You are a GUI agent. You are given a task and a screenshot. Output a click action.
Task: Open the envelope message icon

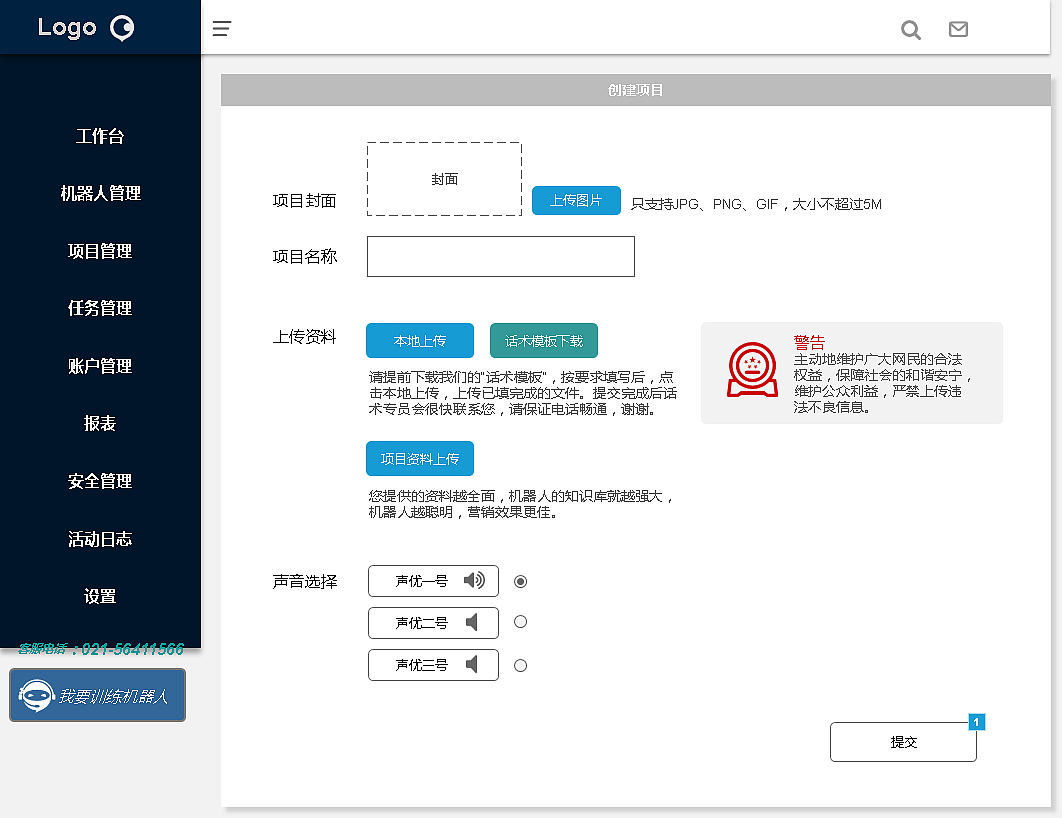pos(958,29)
